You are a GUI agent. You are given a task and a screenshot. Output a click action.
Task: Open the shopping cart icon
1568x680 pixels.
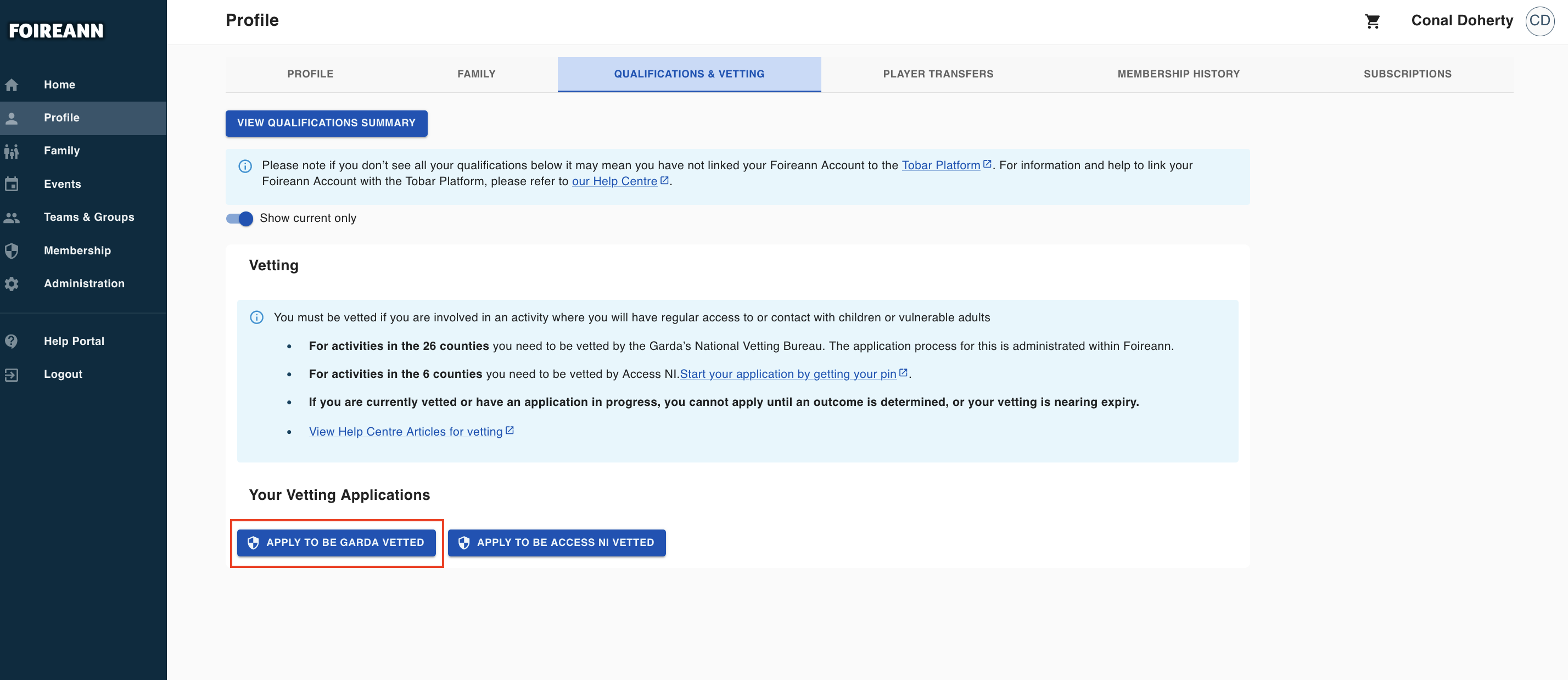[1372, 21]
